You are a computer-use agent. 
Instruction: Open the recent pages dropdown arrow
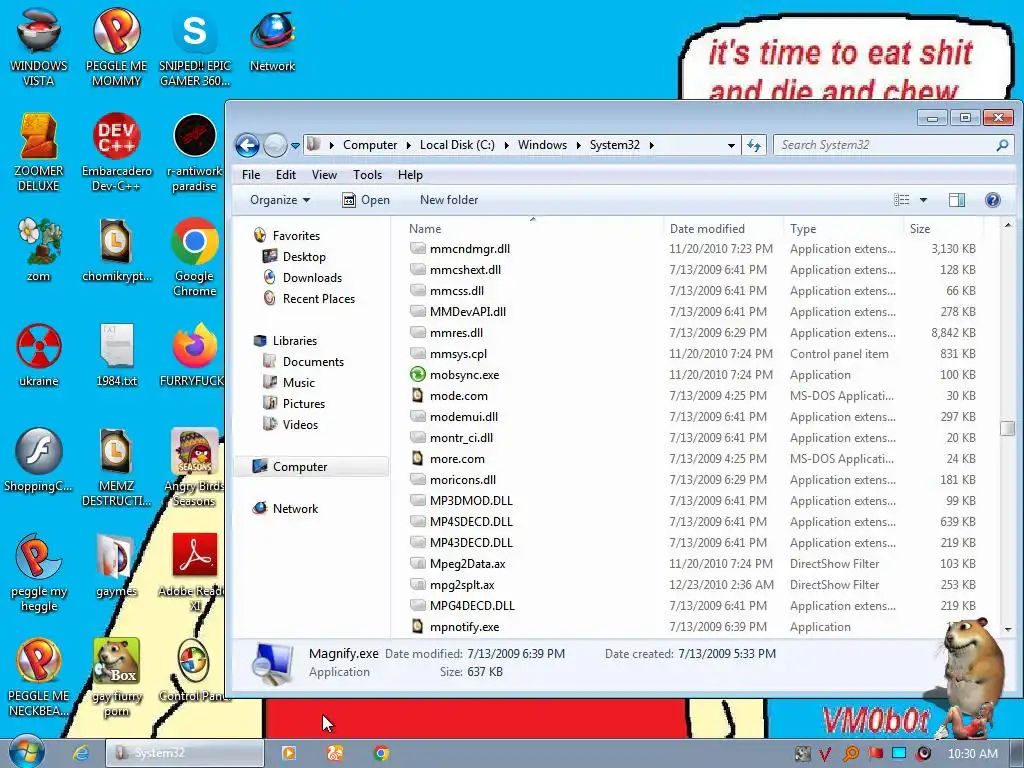coord(295,145)
